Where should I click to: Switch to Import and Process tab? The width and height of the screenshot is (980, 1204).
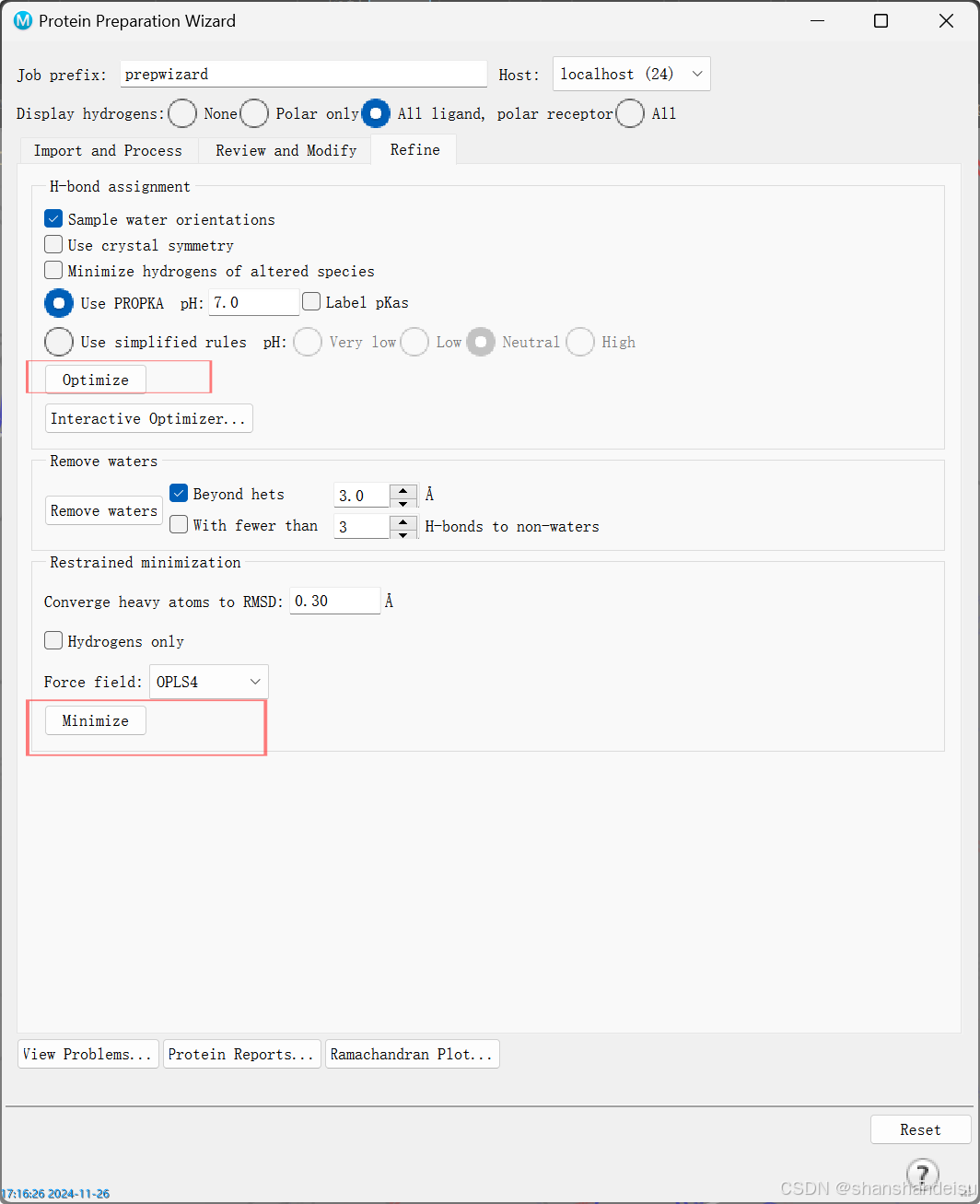[x=108, y=150]
